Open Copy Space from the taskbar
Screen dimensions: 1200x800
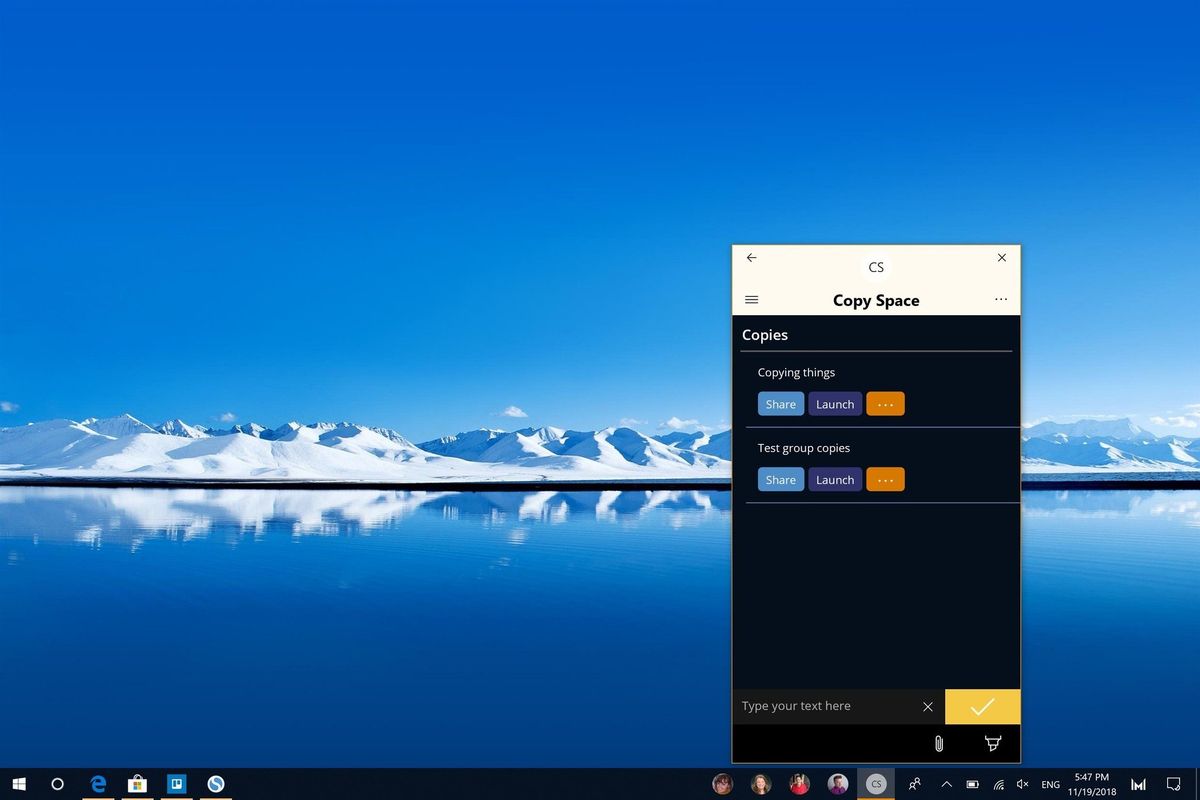point(876,784)
